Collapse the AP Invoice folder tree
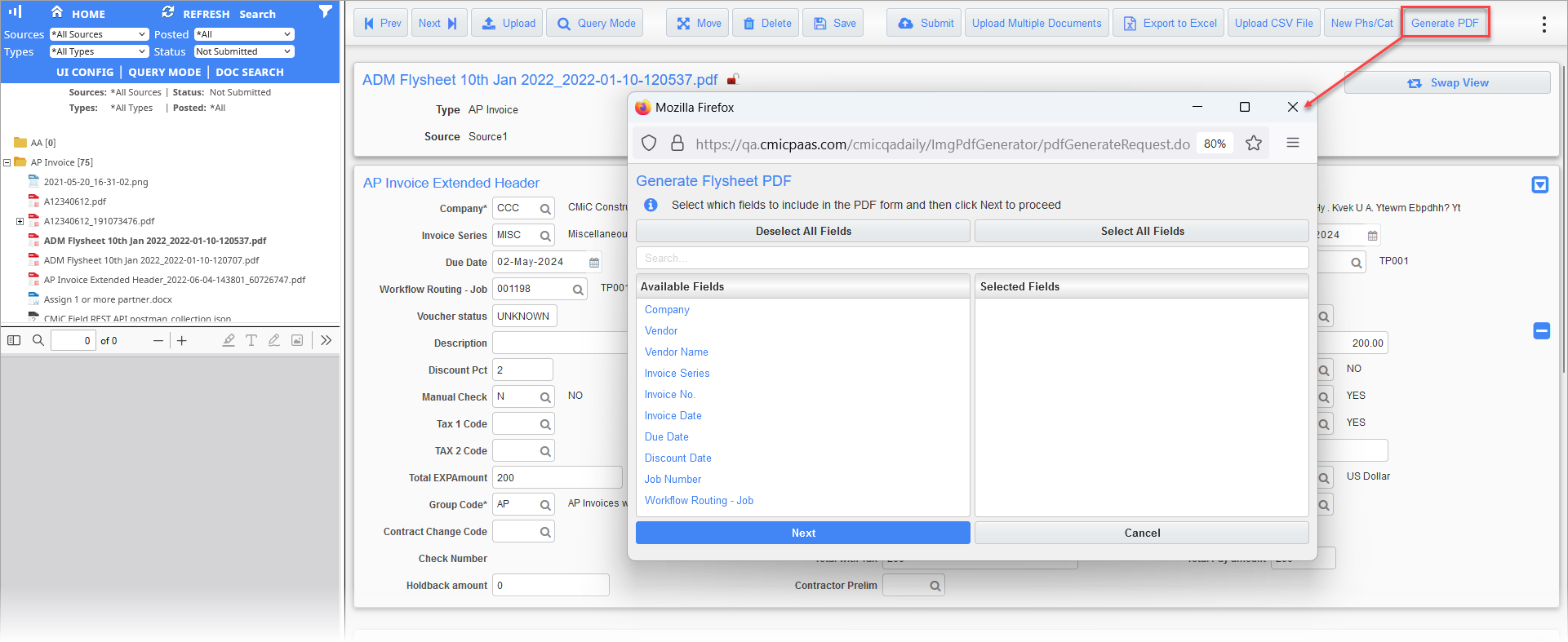 point(7,162)
